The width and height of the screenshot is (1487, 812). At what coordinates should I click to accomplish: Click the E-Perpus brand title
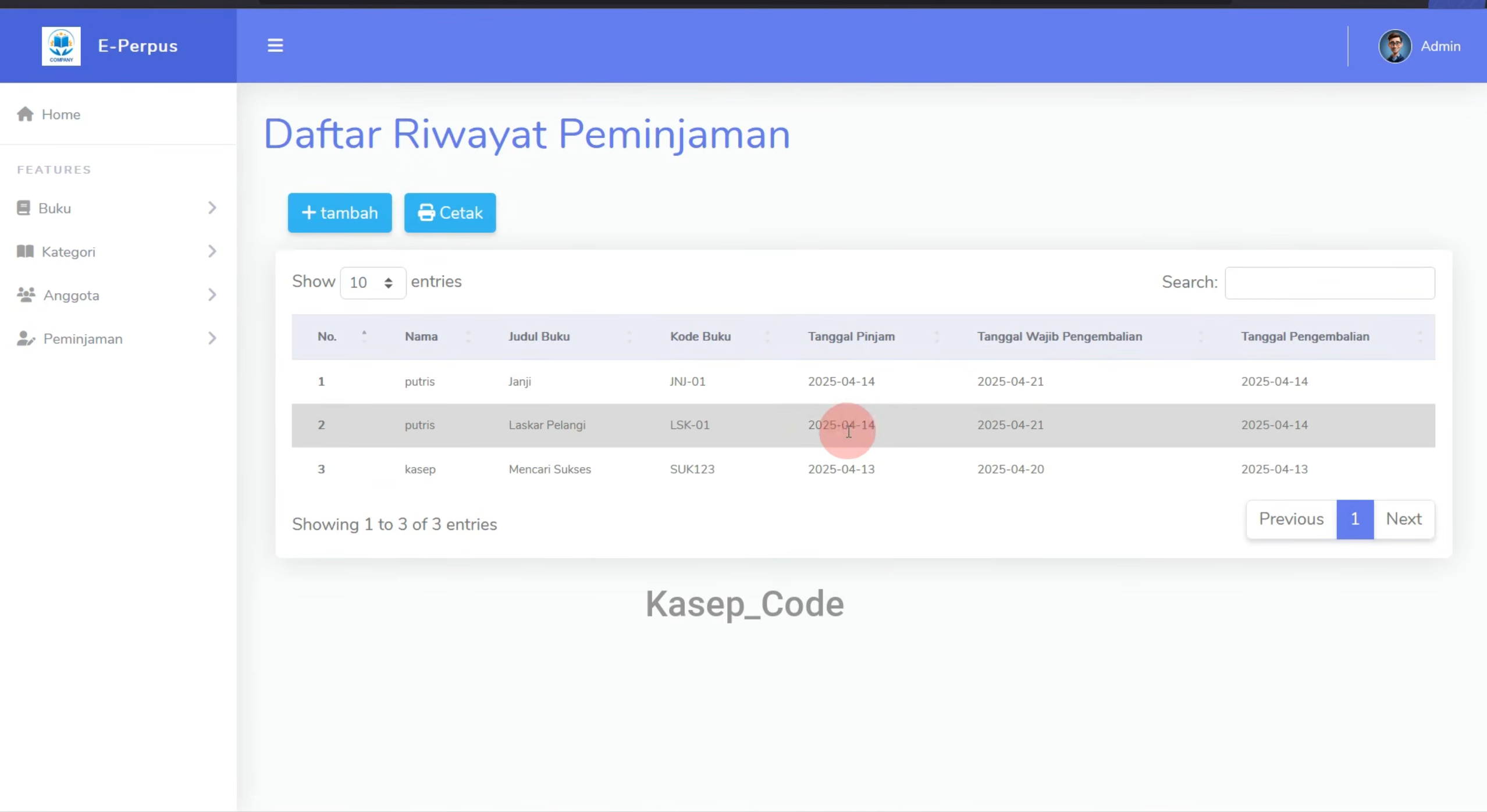(138, 46)
